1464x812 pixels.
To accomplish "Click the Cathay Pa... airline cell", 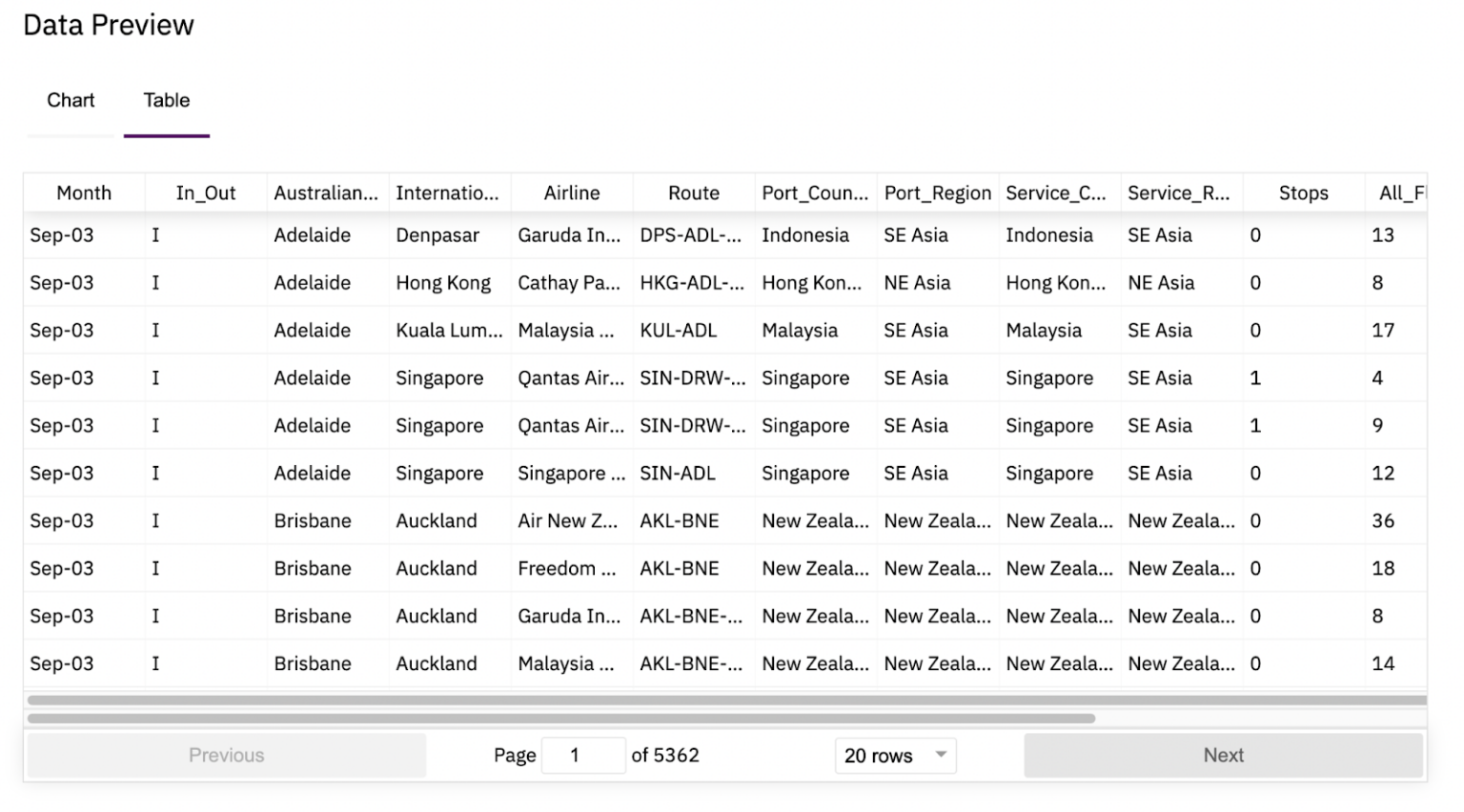I will [x=569, y=283].
